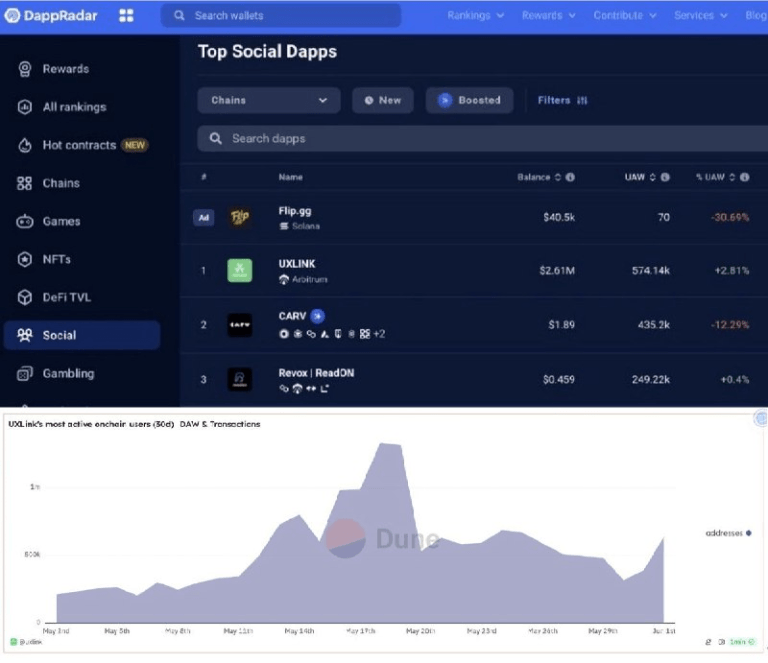The width and height of the screenshot is (768, 663).
Task: Open the apps grid icon
Action: (126, 16)
